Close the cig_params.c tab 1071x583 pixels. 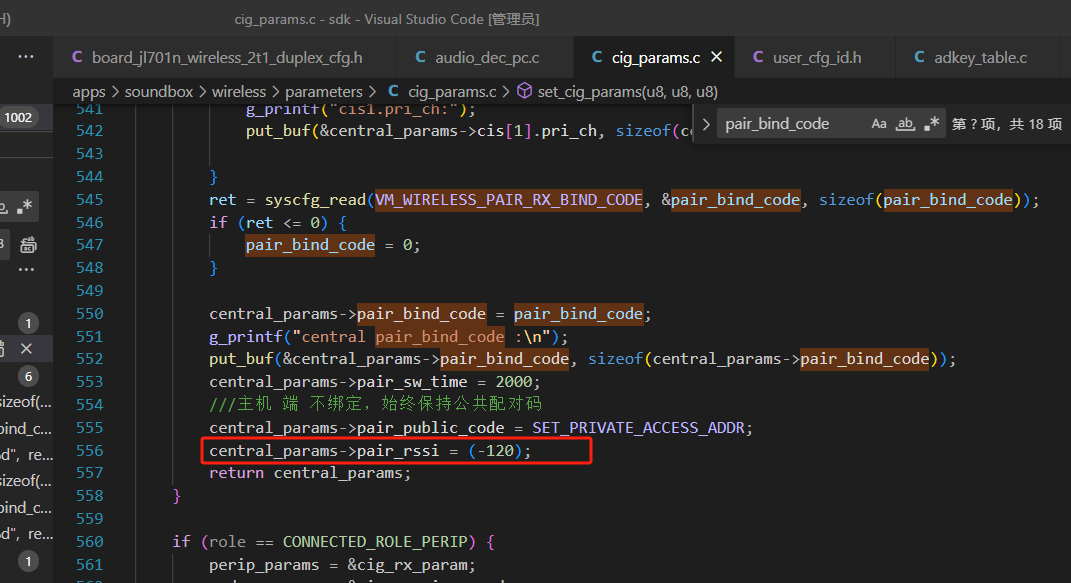717,57
